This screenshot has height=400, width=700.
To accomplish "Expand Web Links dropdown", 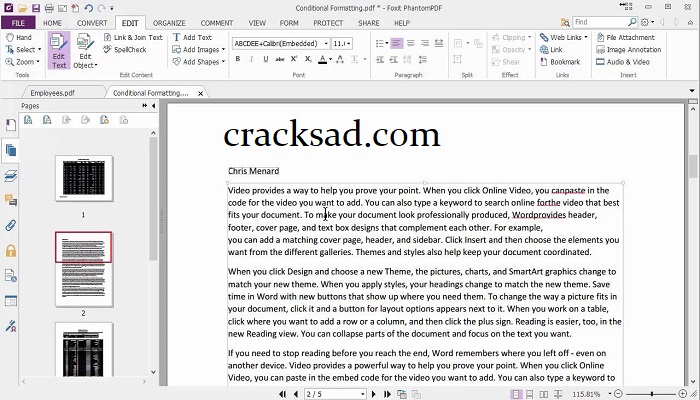I will pos(586,38).
